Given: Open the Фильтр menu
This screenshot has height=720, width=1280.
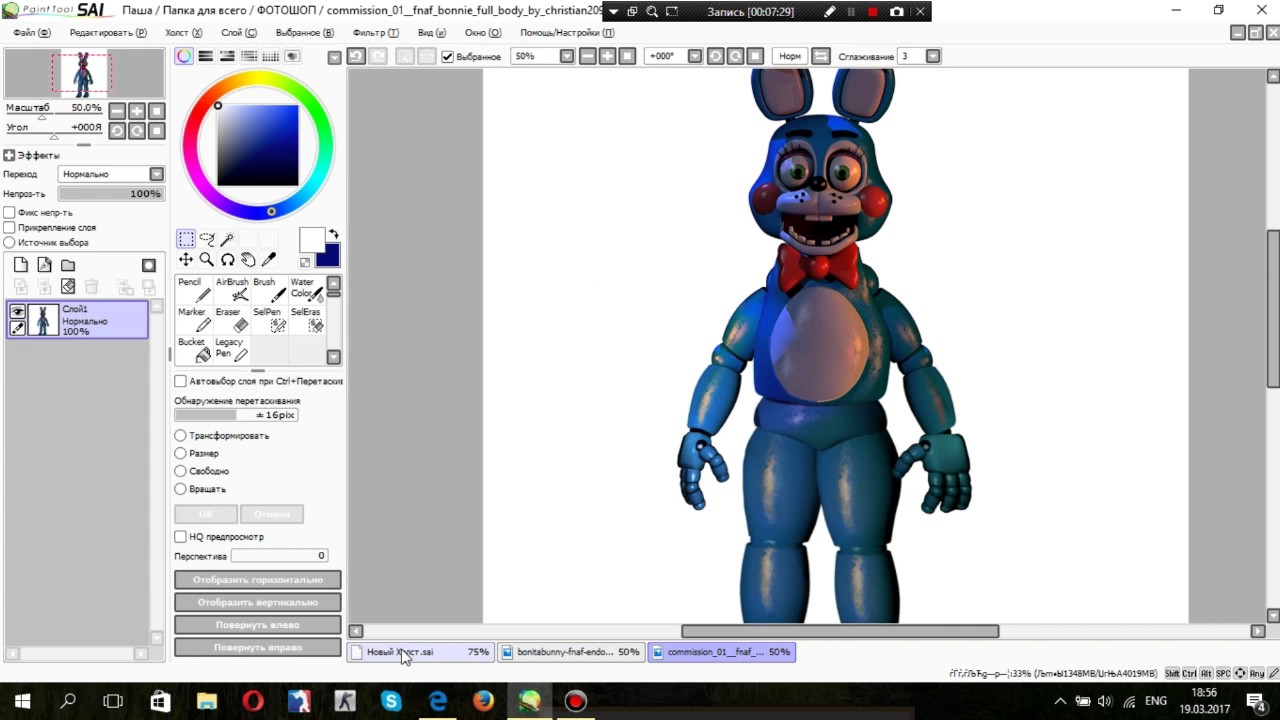Looking at the screenshot, I should 375,33.
